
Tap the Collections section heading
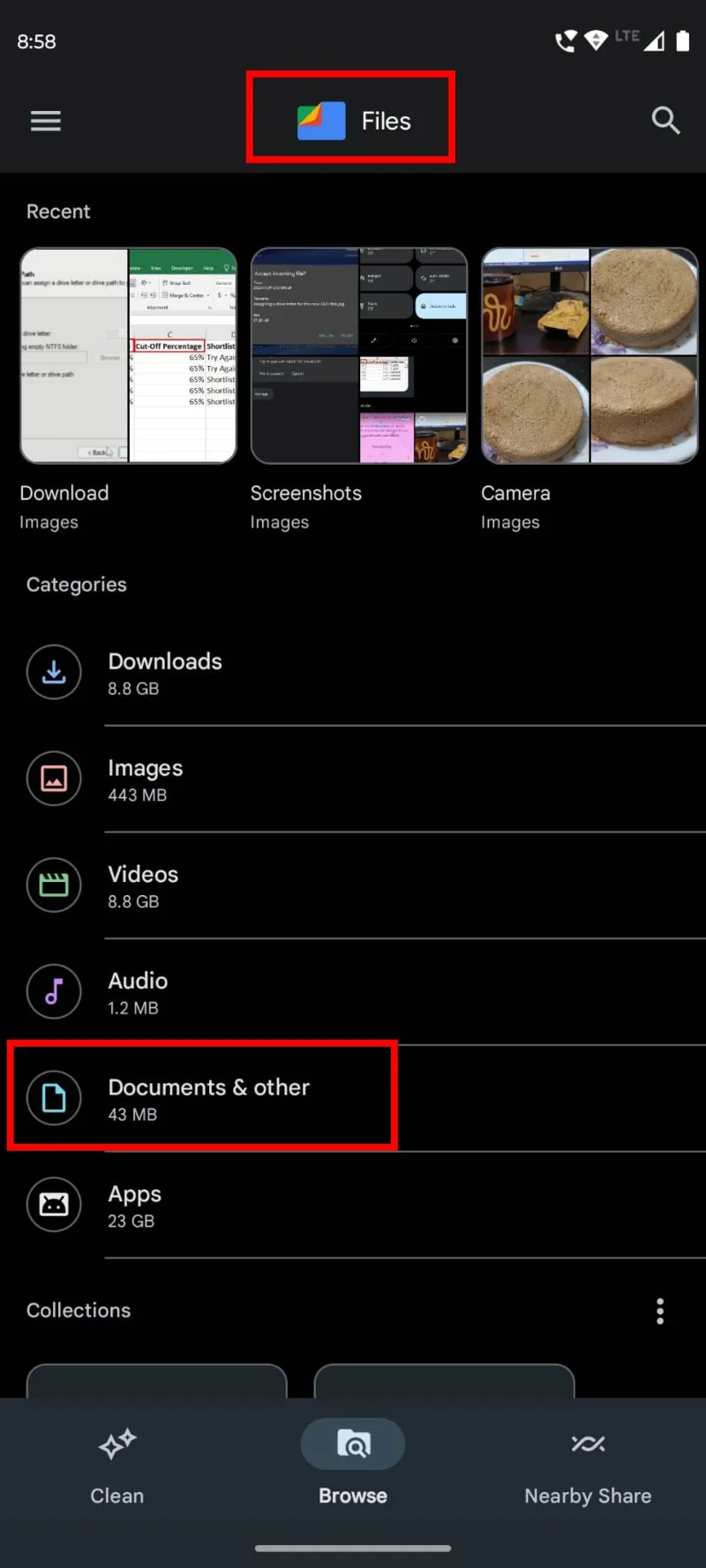pos(79,1310)
